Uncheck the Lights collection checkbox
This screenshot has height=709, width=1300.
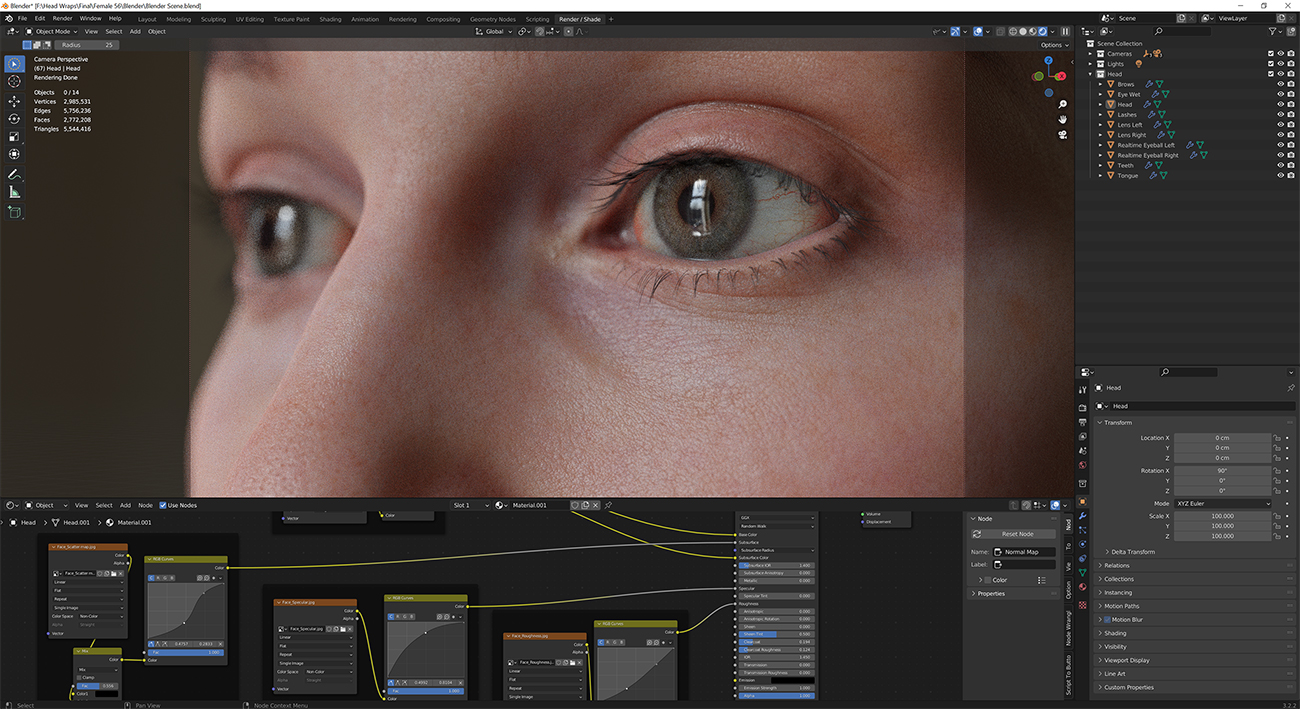tap(1270, 64)
